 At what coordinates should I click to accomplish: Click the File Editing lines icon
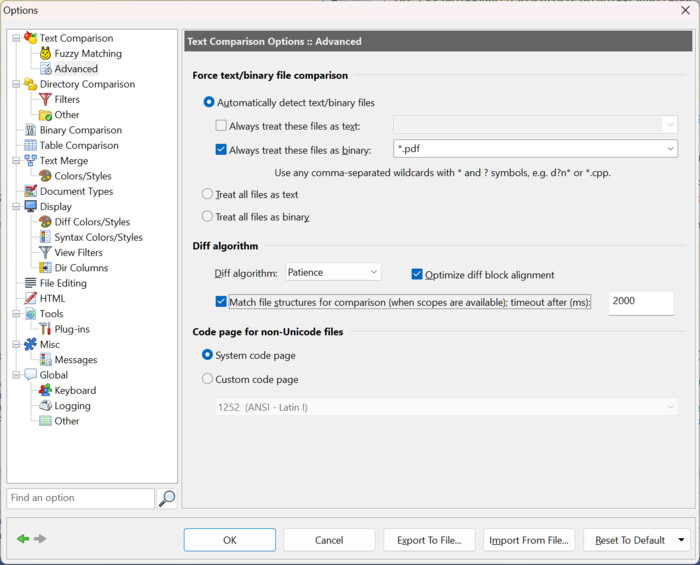click(x=30, y=283)
